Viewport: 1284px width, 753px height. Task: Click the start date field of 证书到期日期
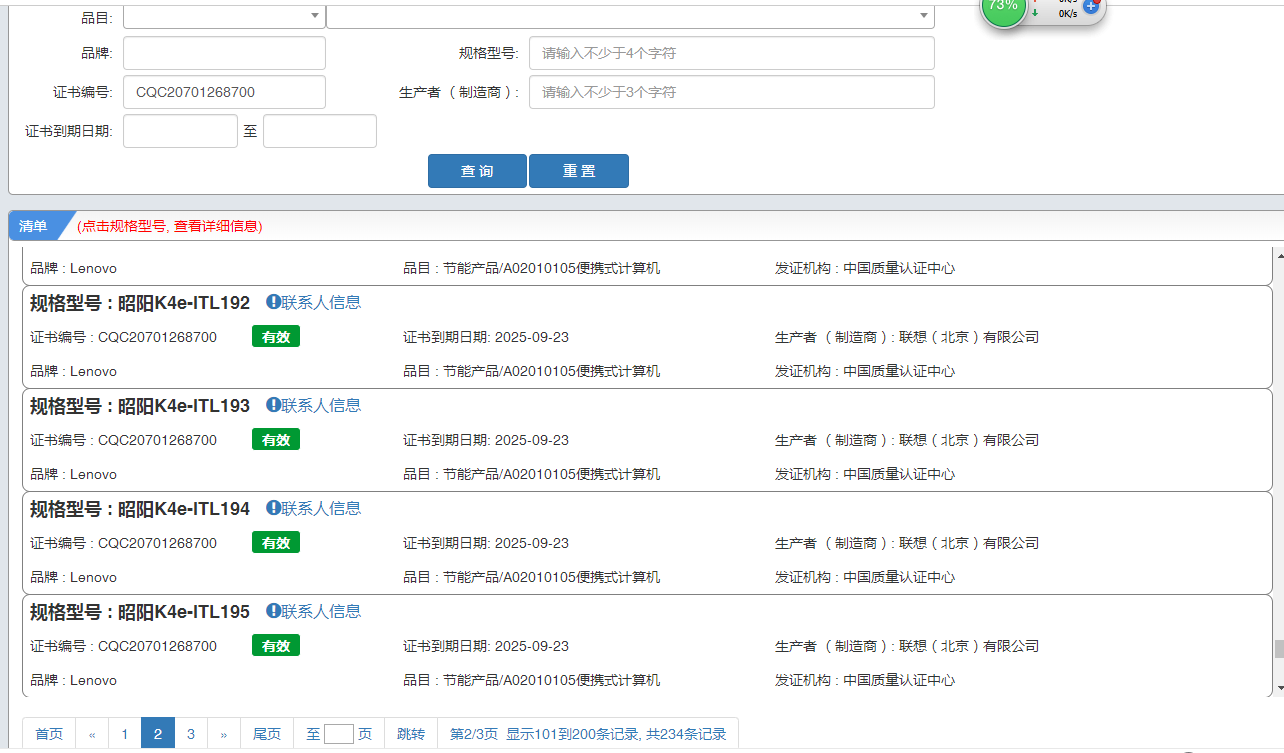[x=180, y=131]
